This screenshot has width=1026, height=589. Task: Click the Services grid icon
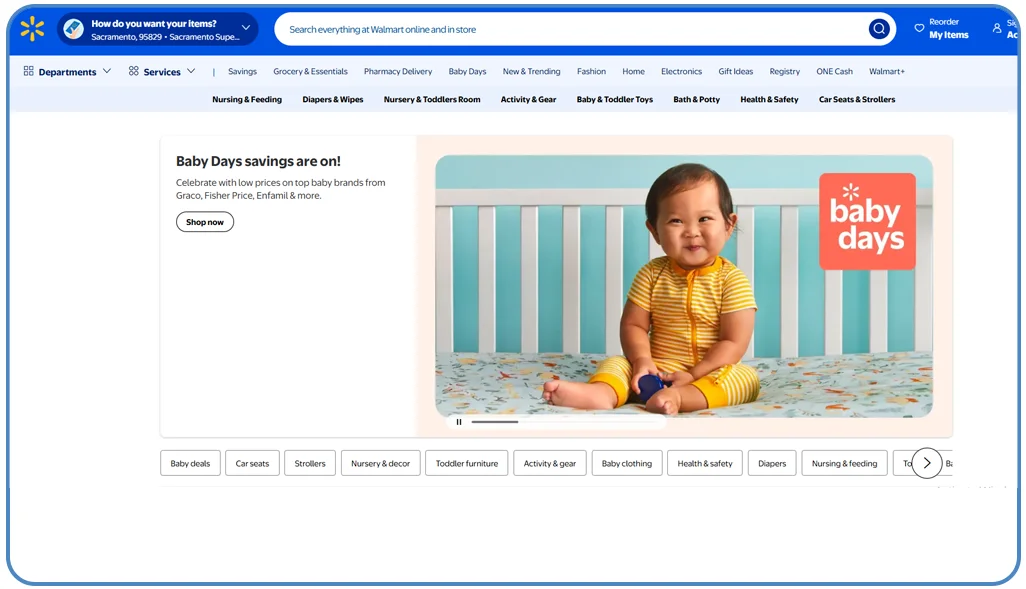pyautogui.click(x=133, y=71)
